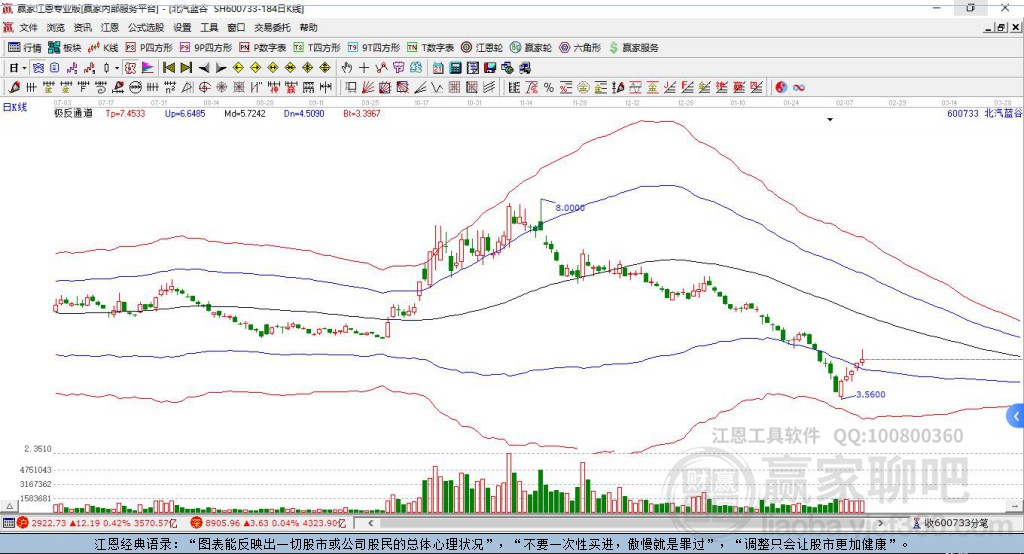Select the circular target drawing tool

(x=204, y=88)
